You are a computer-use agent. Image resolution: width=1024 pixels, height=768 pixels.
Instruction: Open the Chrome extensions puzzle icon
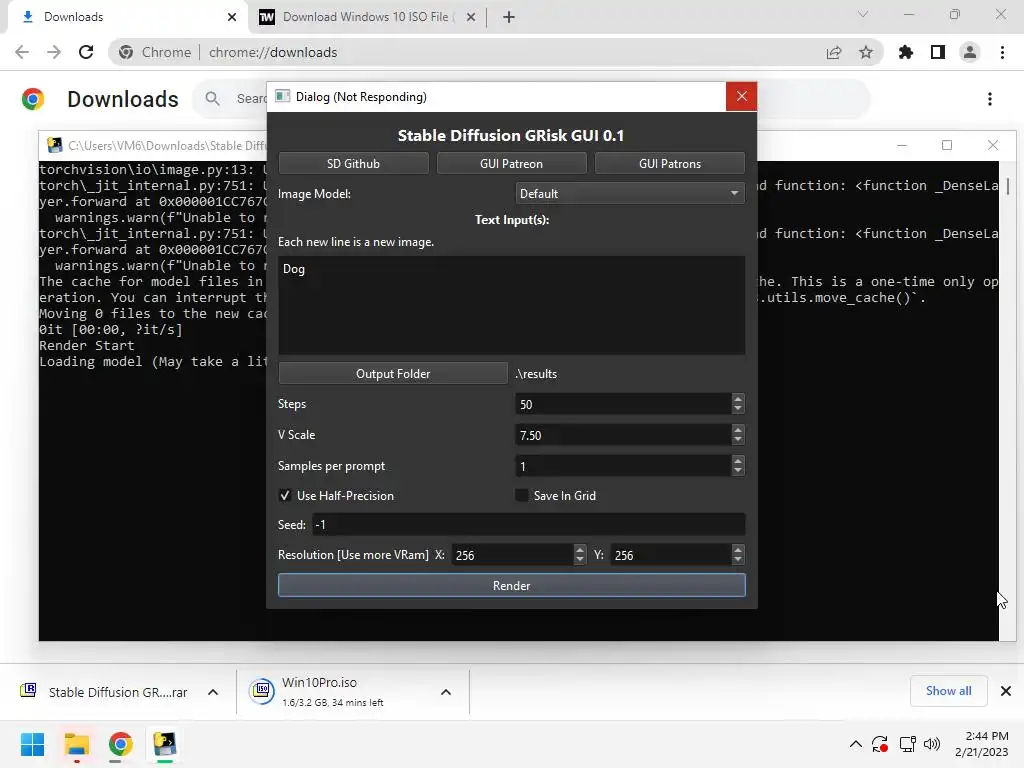(906, 52)
